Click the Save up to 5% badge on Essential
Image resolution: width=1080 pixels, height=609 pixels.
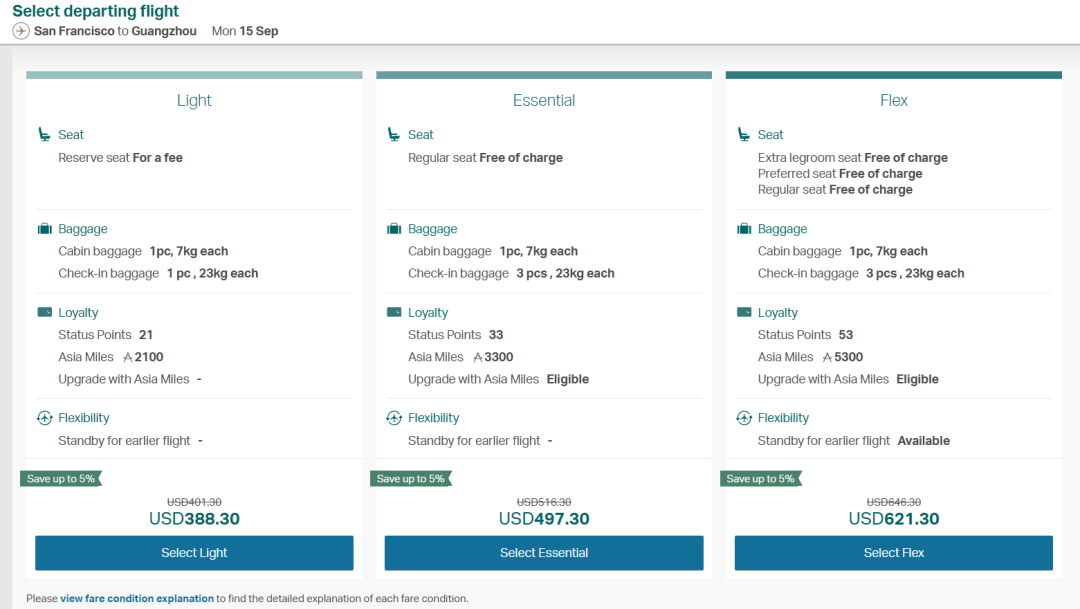click(x=410, y=479)
